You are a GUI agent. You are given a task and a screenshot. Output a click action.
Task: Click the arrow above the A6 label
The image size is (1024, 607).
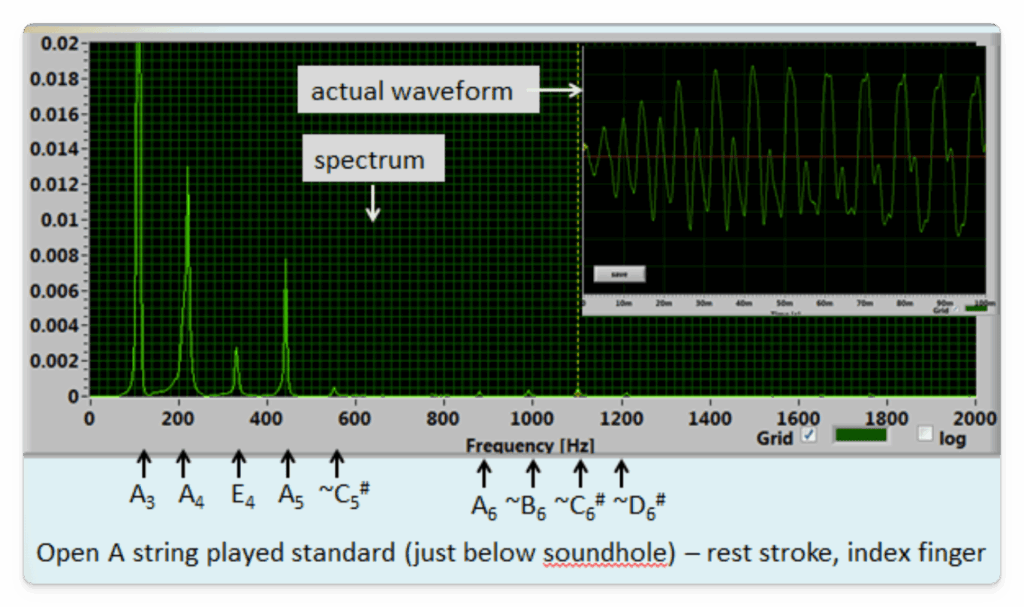point(485,471)
